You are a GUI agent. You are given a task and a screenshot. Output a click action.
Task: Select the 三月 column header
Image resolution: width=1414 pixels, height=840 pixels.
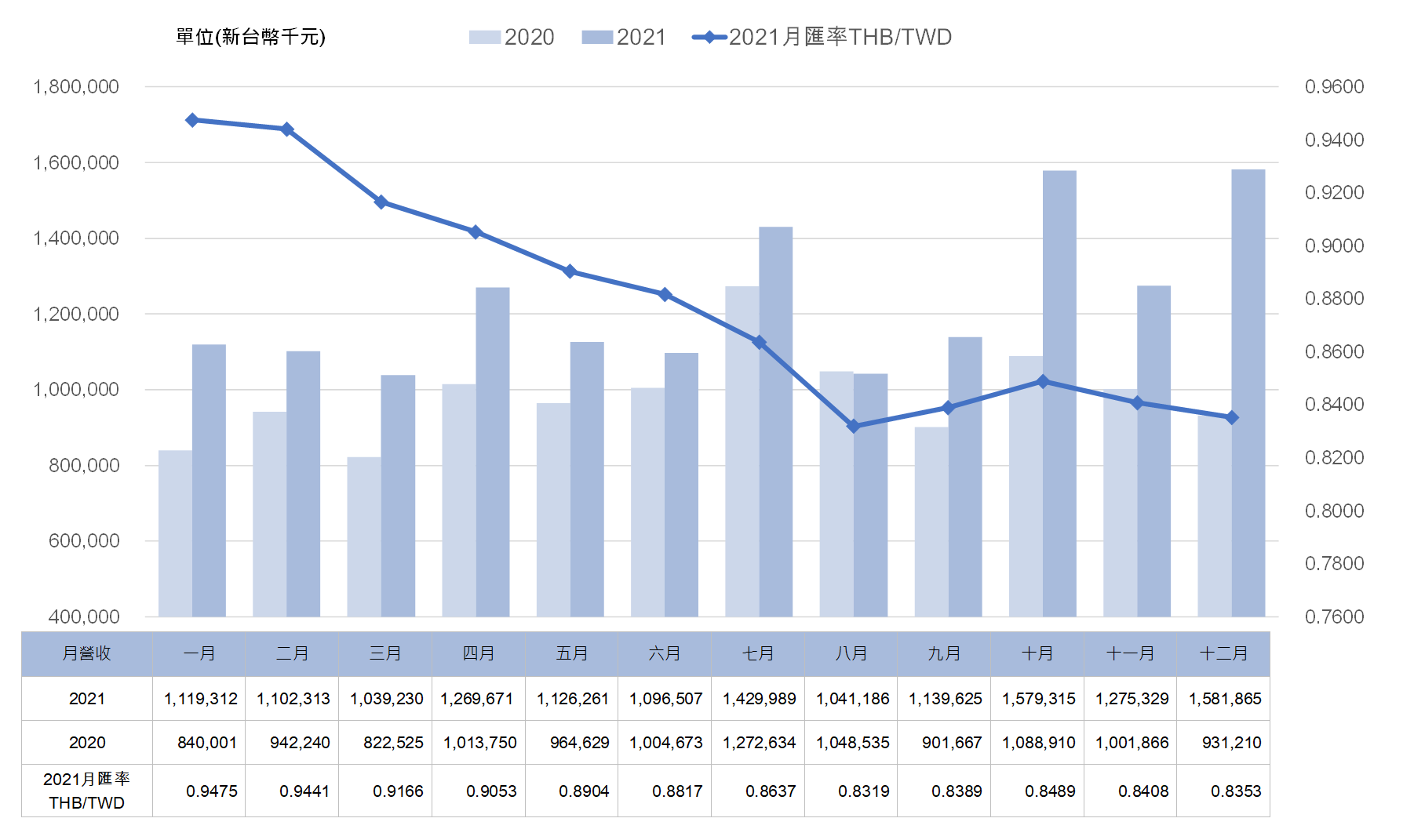pos(385,653)
